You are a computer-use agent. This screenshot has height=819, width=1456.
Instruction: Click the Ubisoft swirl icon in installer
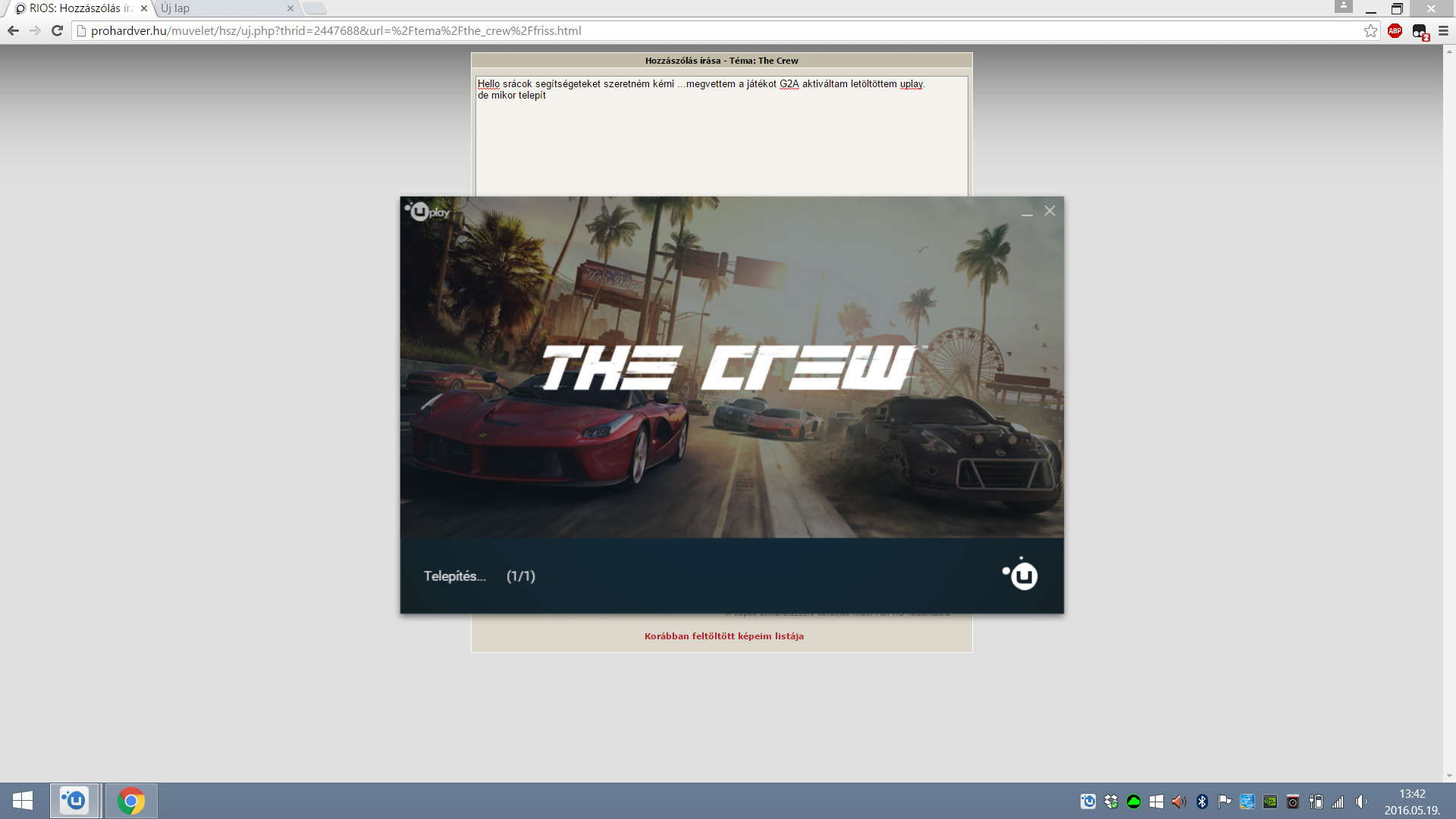1021,575
